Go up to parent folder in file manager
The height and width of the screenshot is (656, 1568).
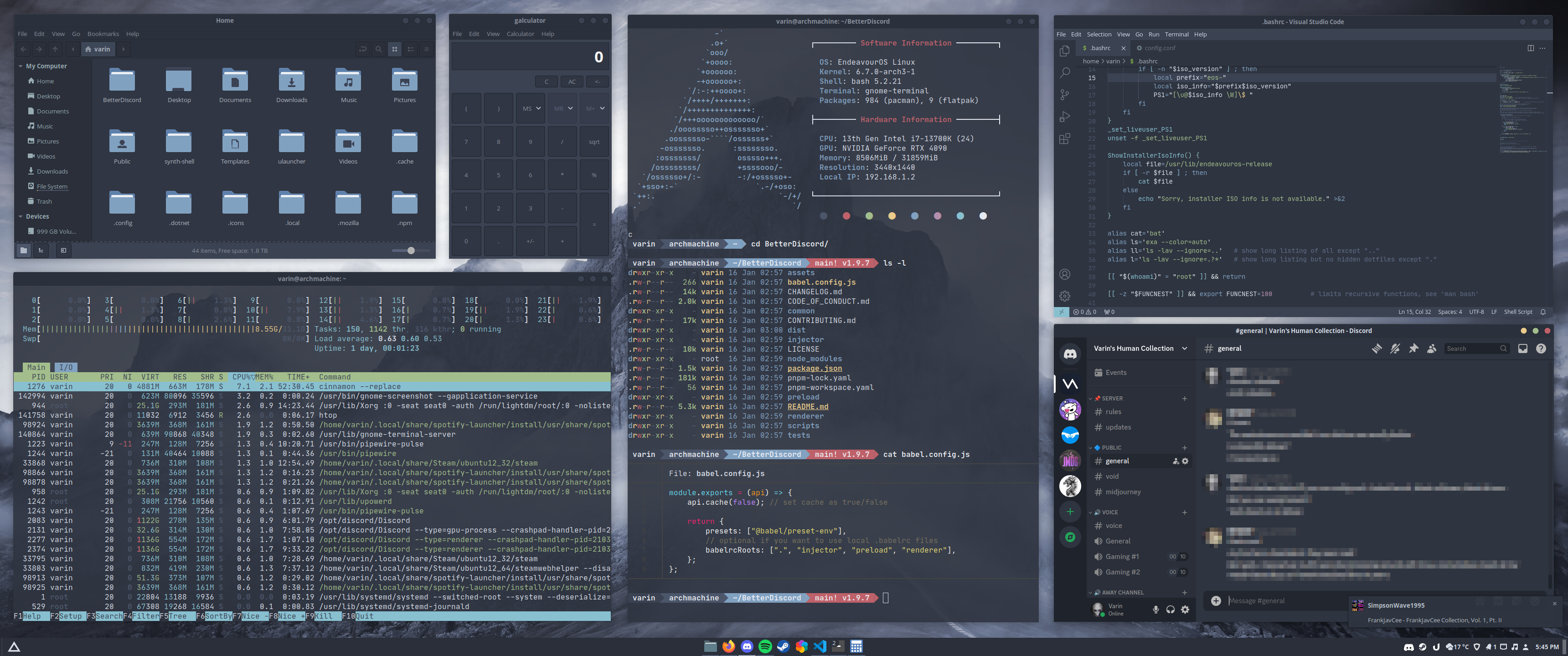(x=55, y=49)
